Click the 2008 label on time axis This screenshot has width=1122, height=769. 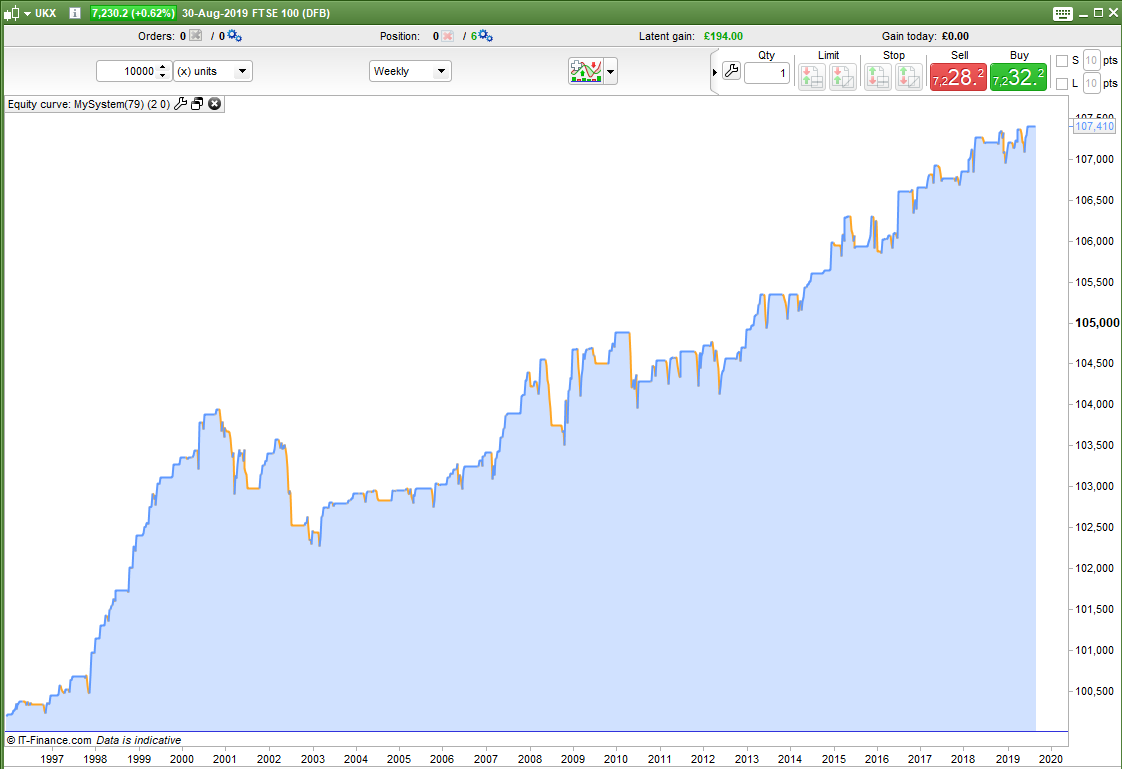(x=530, y=759)
